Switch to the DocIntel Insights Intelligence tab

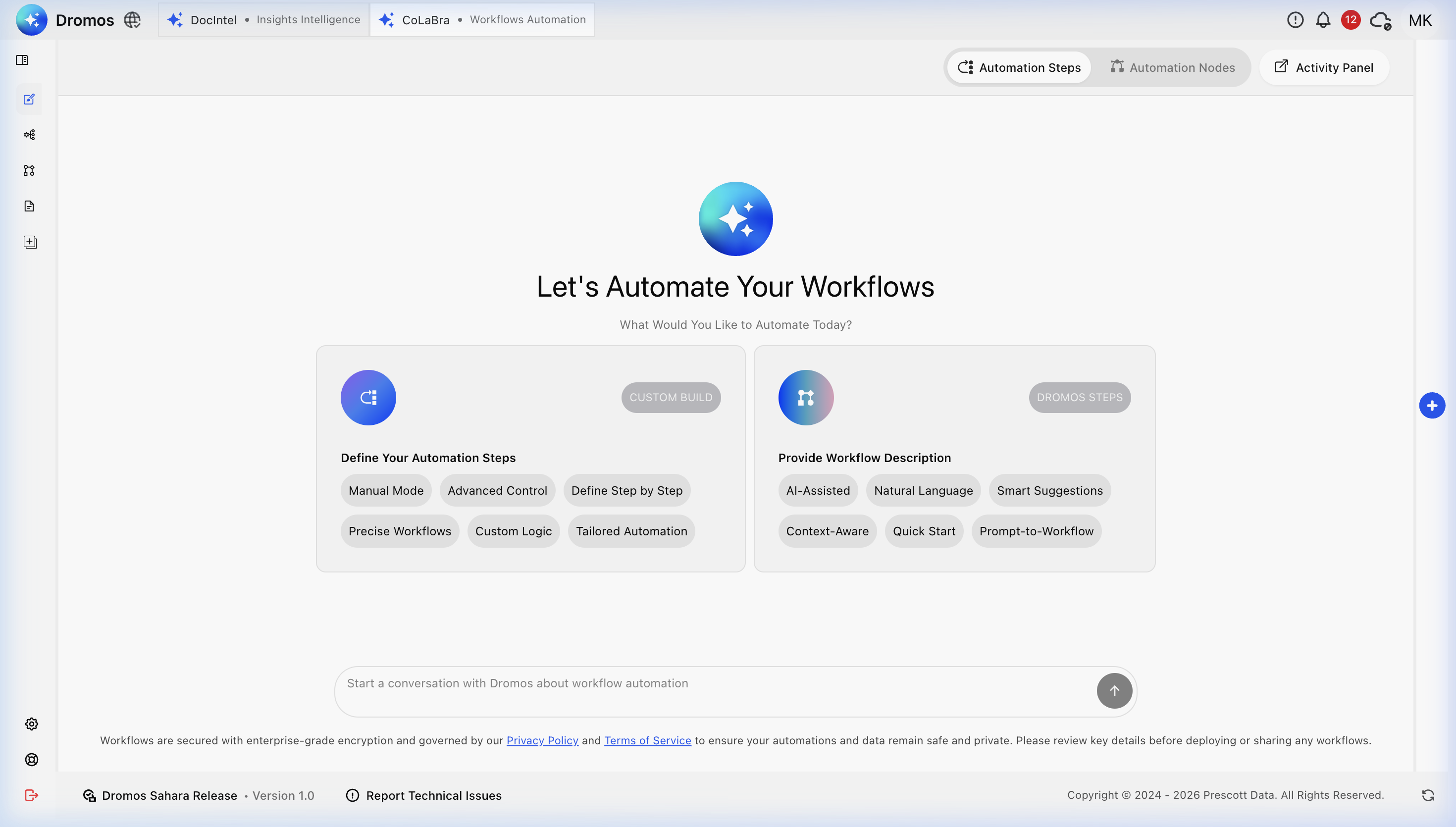coord(262,19)
